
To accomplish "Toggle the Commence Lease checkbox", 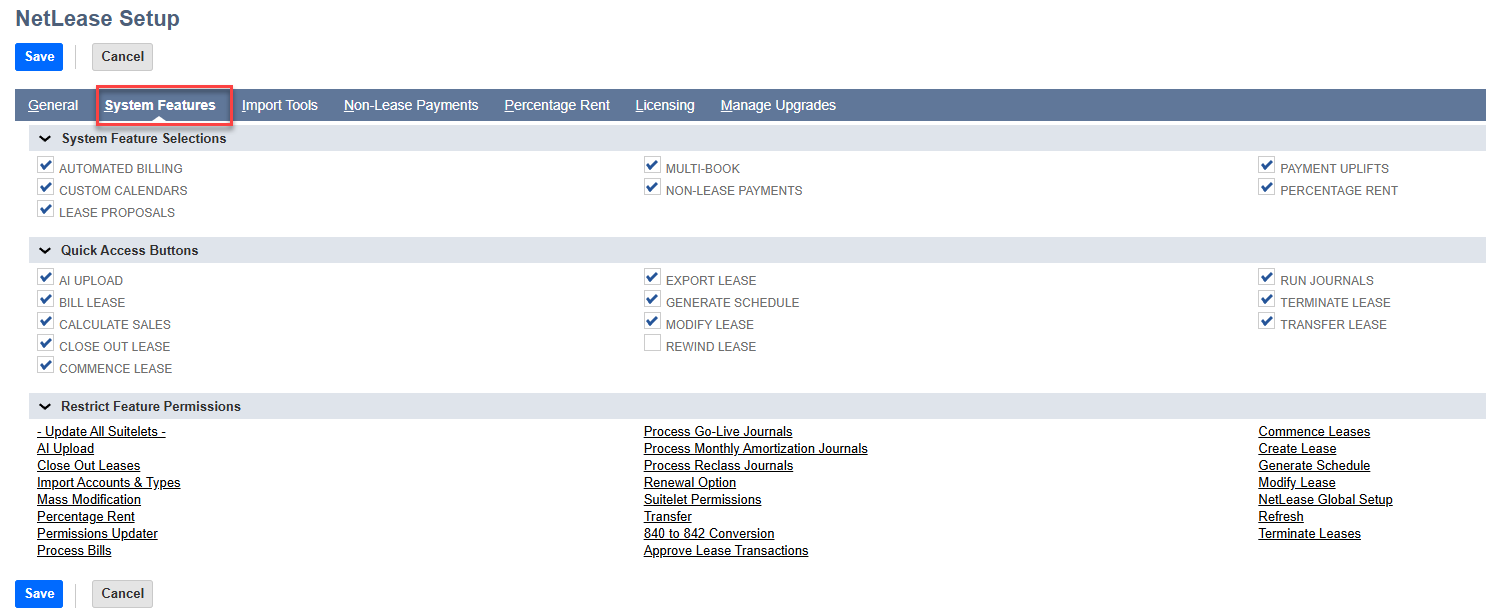I will point(45,366).
